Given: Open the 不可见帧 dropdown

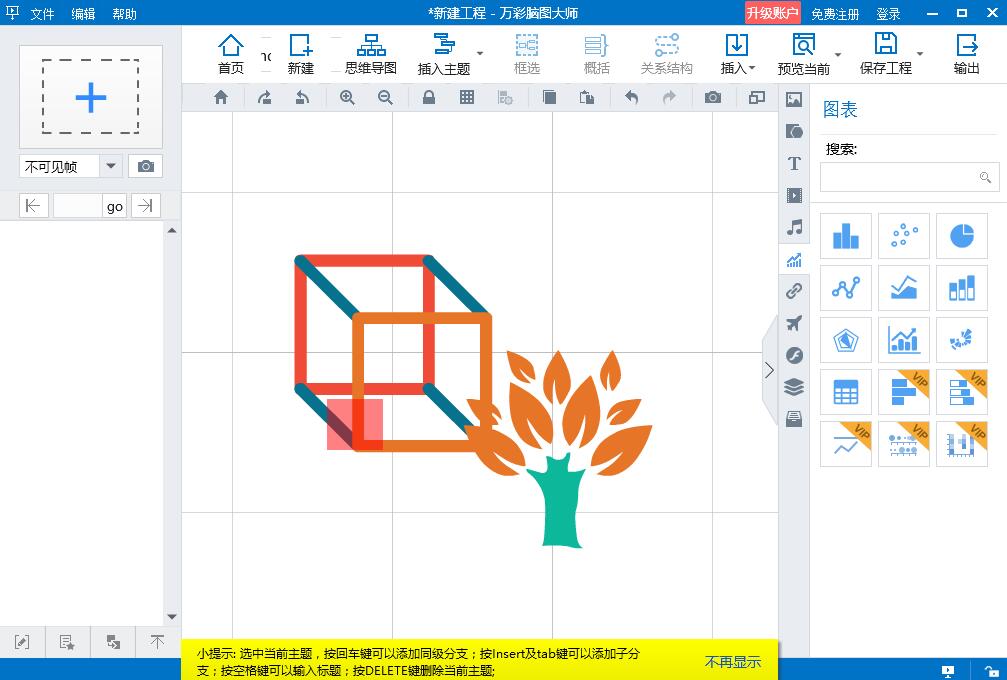Looking at the screenshot, I should click(111, 166).
